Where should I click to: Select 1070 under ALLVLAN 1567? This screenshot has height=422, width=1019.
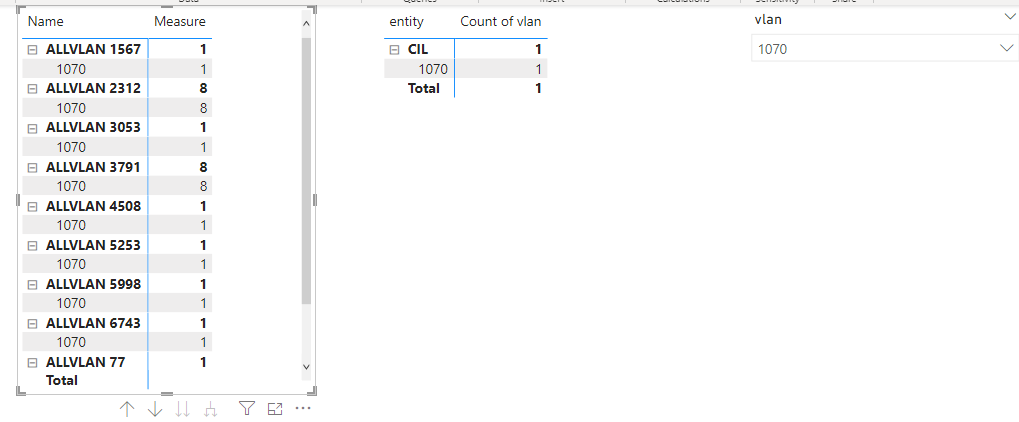pyautogui.click(x=71, y=69)
